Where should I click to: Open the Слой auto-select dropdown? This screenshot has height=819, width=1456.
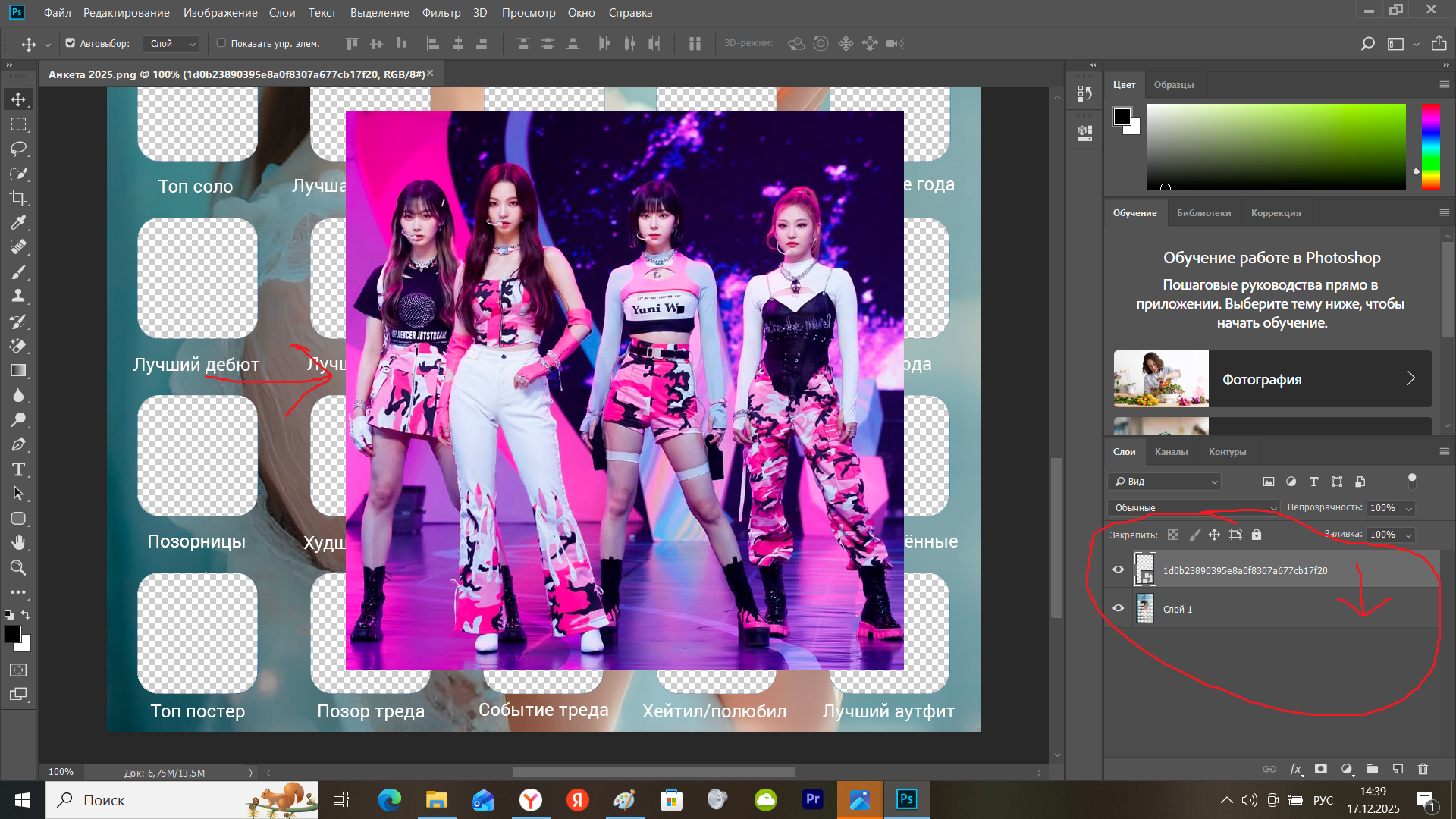pyautogui.click(x=171, y=44)
